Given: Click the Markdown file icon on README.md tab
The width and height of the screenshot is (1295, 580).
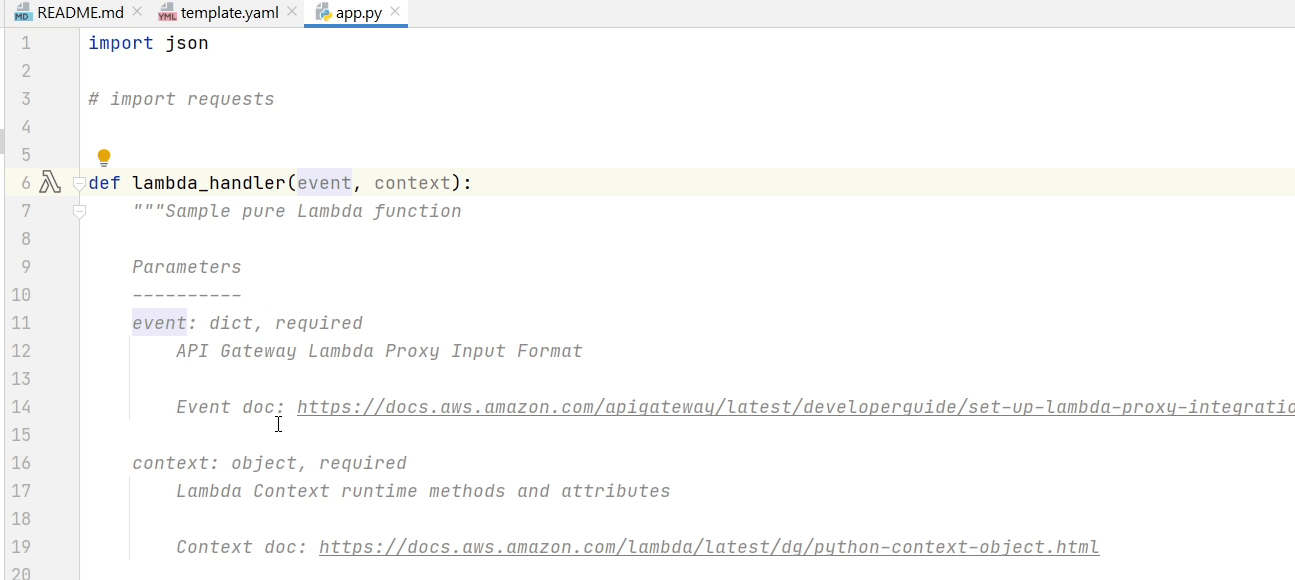Looking at the screenshot, I should 23,14.
